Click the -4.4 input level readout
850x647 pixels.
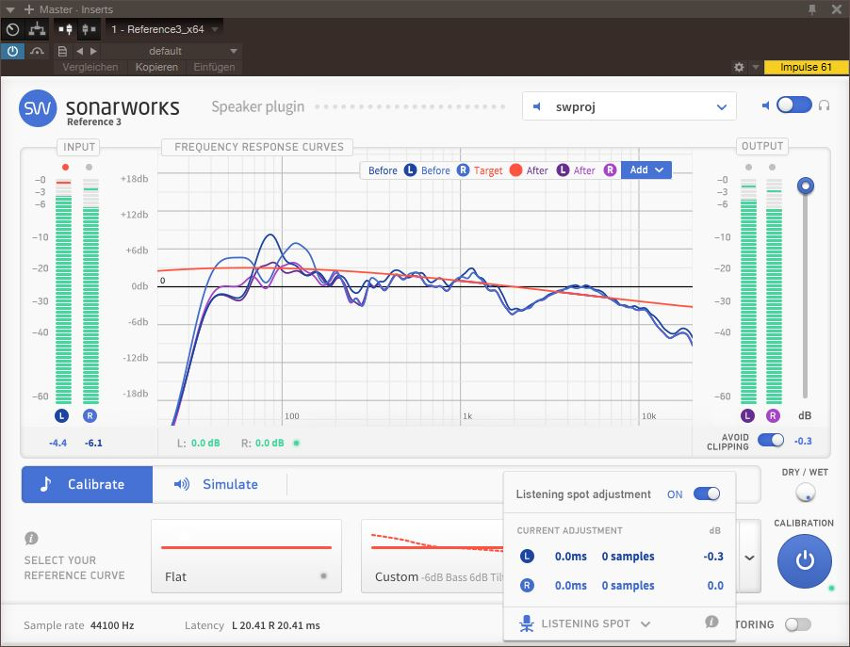pos(58,443)
